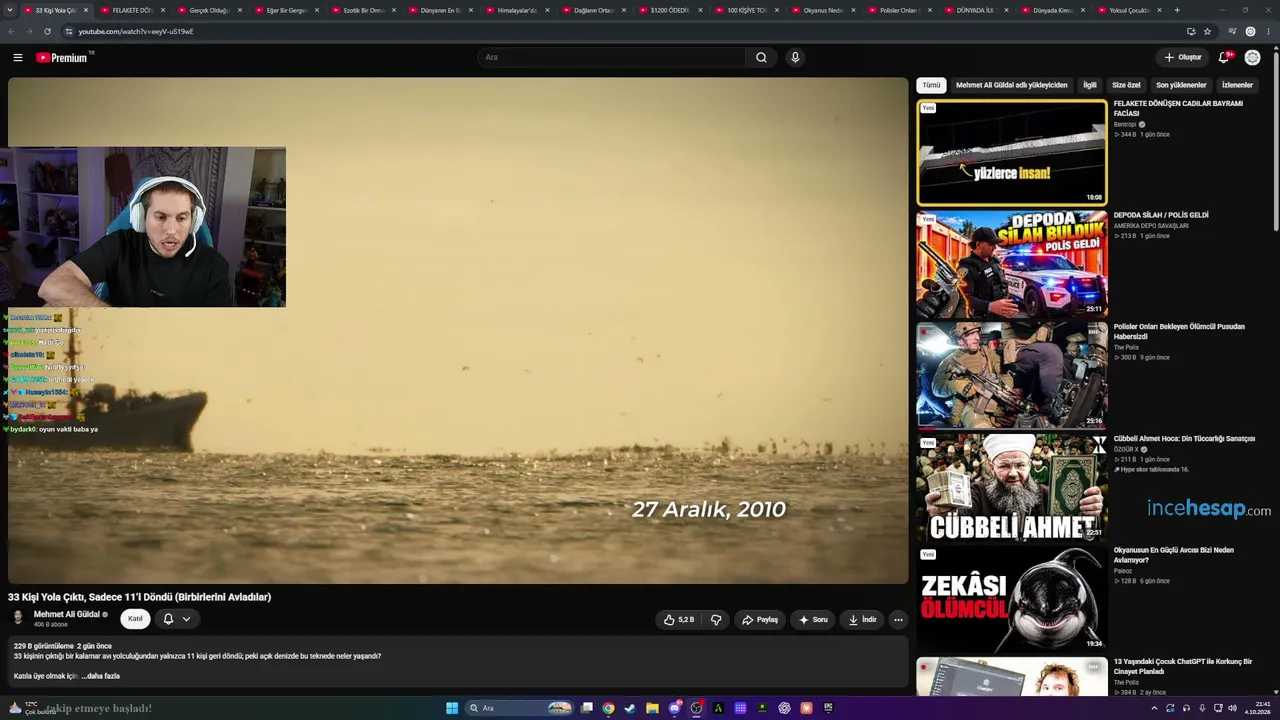Viewport: 1280px width, 720px height.
Task: Show hidden system tray icons chevron
Action: click(x=1154, y=708)
